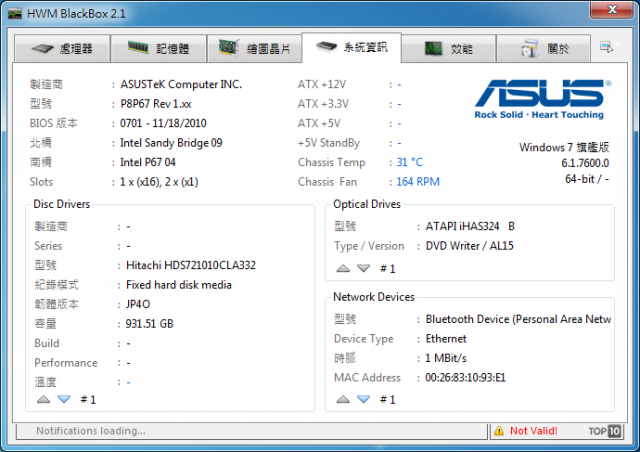Click the 64-bit / - text

pos(587,179)
